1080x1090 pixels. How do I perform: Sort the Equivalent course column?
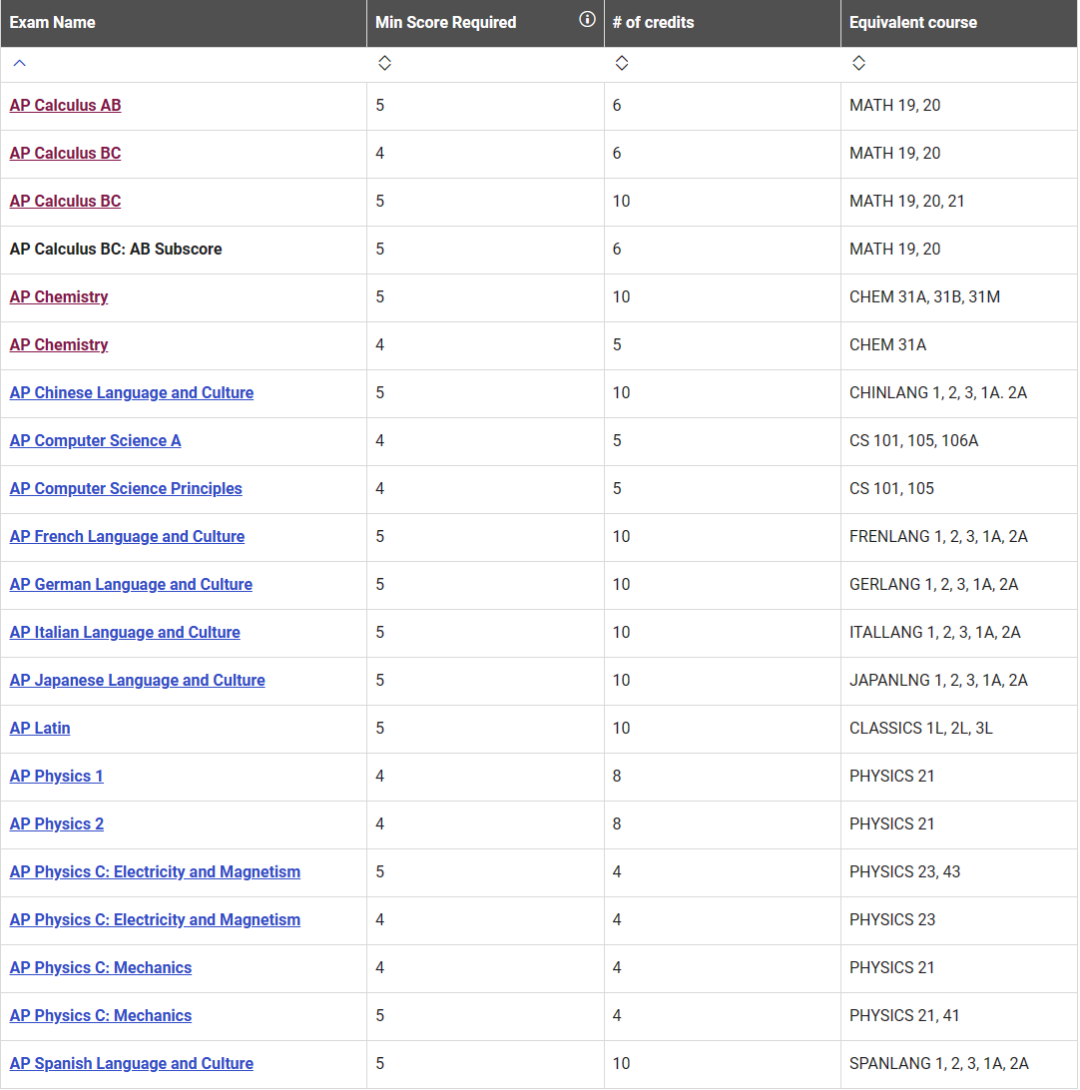(x=859, y=63)
